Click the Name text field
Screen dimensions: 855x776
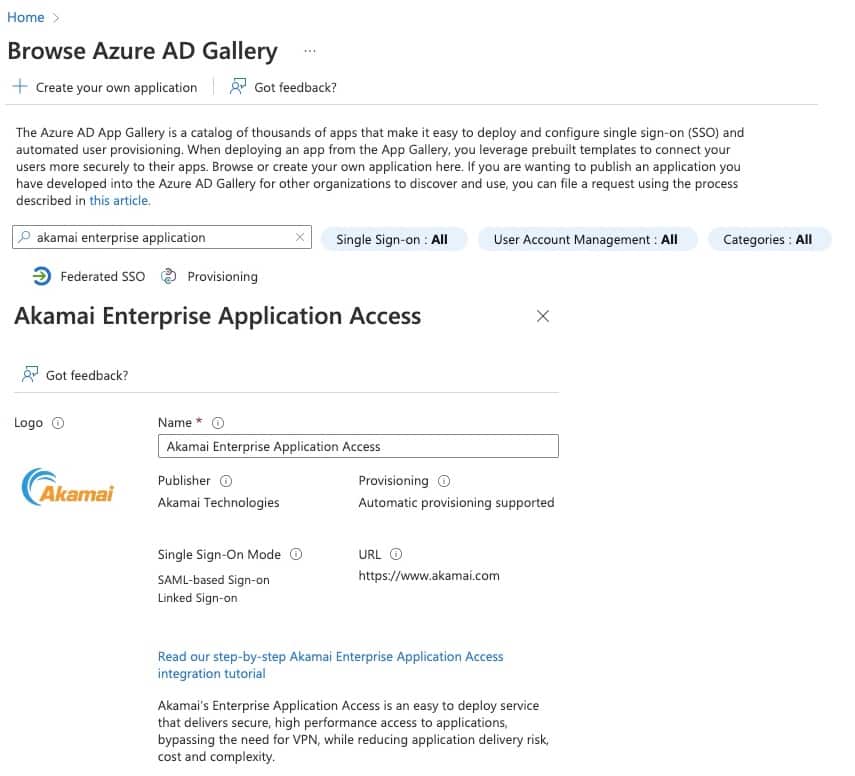click(358, 446)
